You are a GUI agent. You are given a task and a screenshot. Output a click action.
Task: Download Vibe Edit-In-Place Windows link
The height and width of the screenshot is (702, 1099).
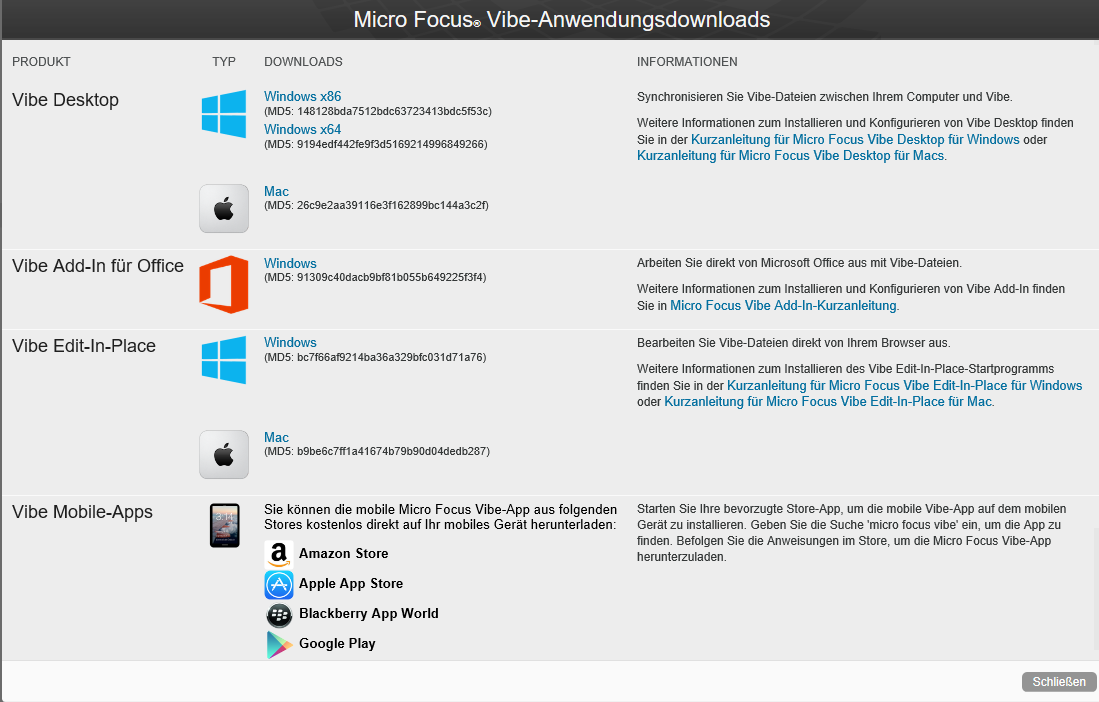290,343
